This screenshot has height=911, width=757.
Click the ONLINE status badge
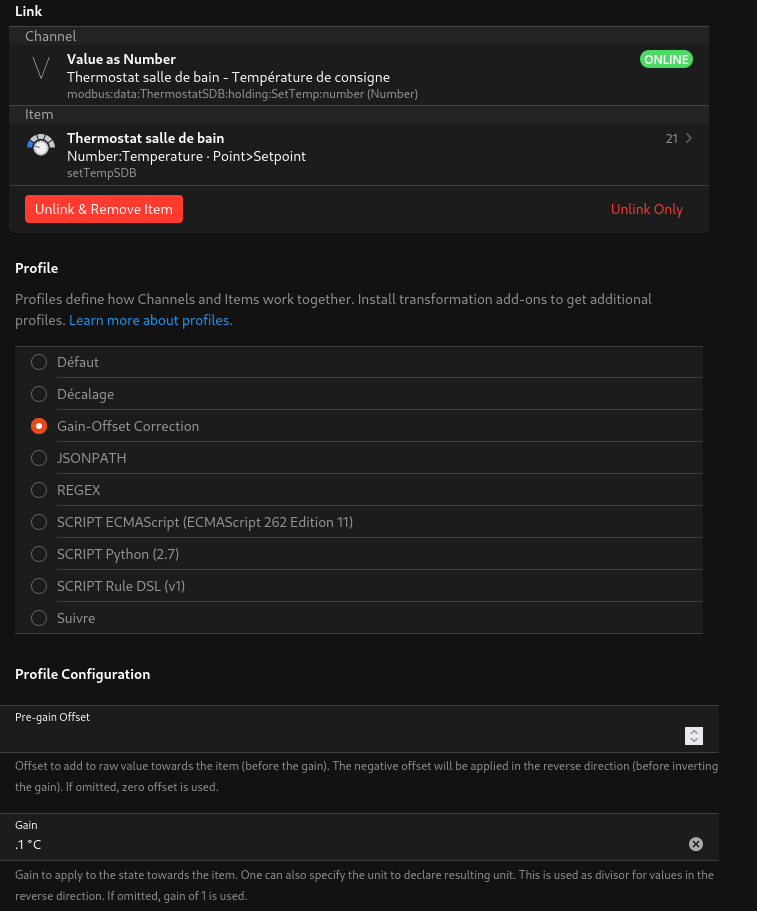tap(666, 59)
